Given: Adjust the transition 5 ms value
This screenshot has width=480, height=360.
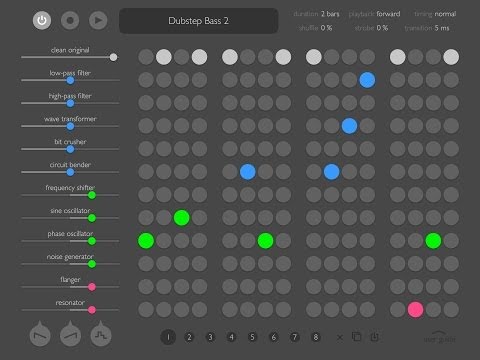Looking at the screenshot, I should pos(427,28).
